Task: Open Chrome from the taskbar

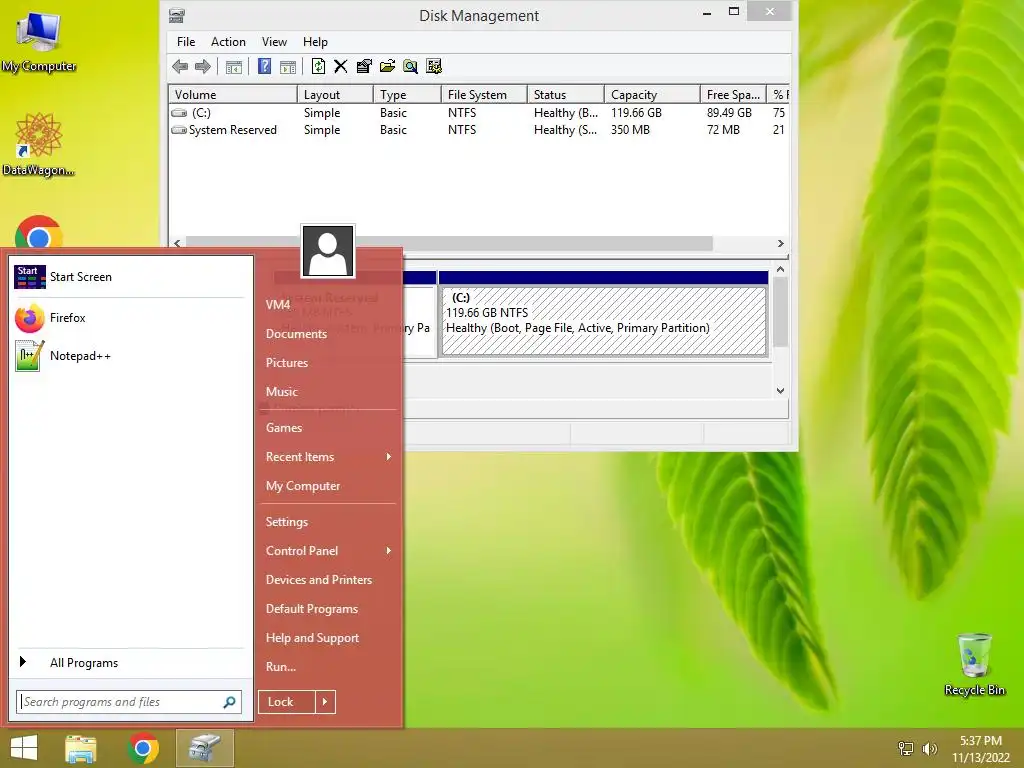Action: click(x=143, y=748)
